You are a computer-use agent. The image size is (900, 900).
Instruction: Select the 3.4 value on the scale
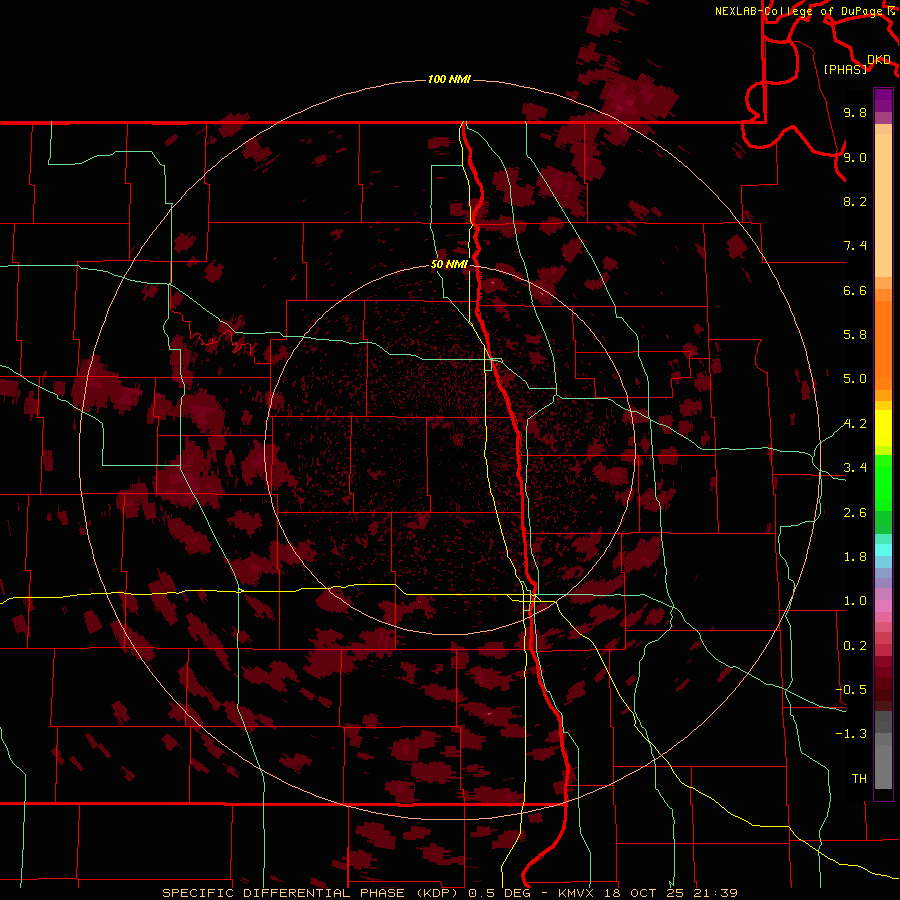coord(855,468)
